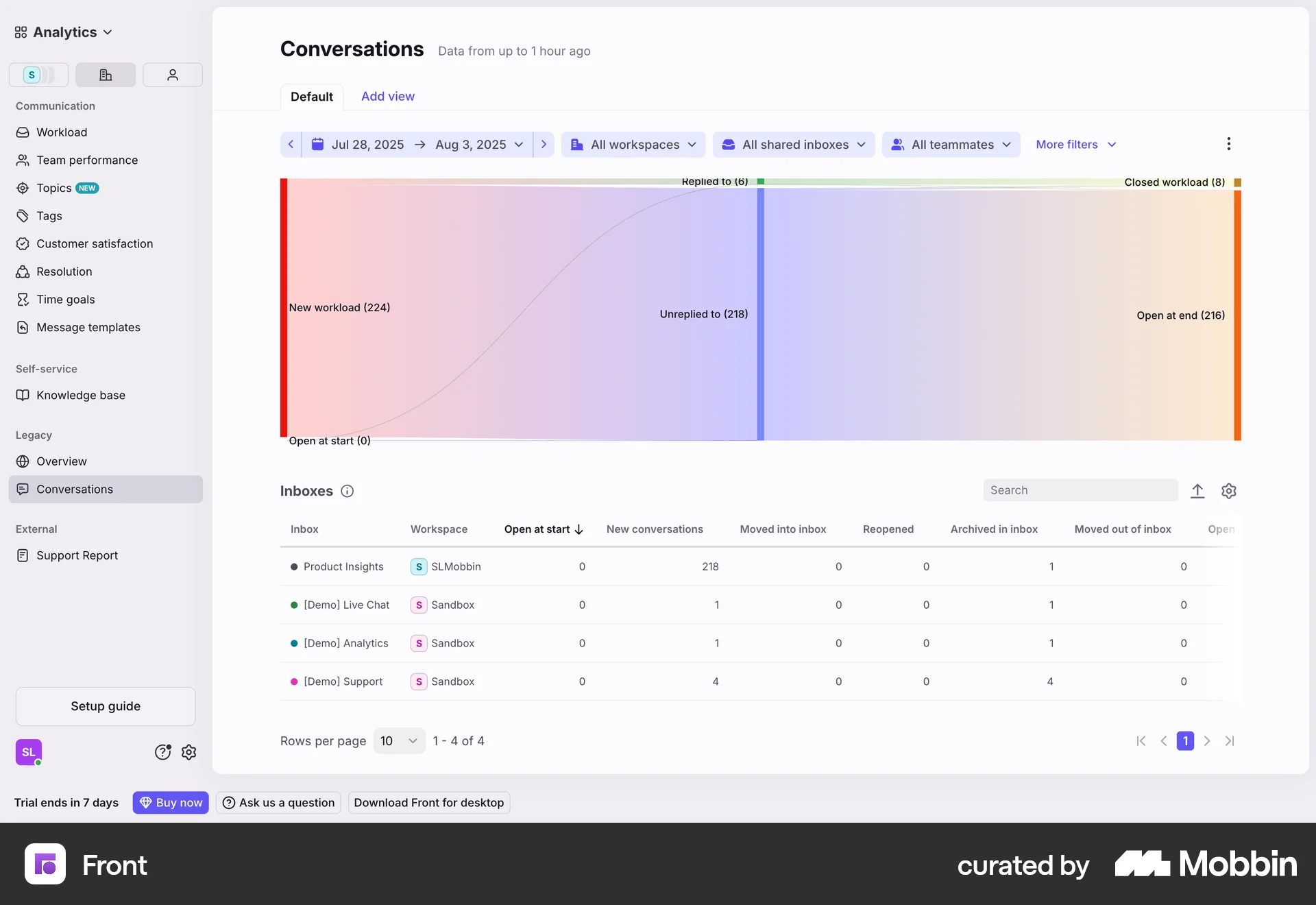Viewport: 1316px width, 905px height.
Task: Open the All shared inboxes dropdown
Action: (794, 144)
